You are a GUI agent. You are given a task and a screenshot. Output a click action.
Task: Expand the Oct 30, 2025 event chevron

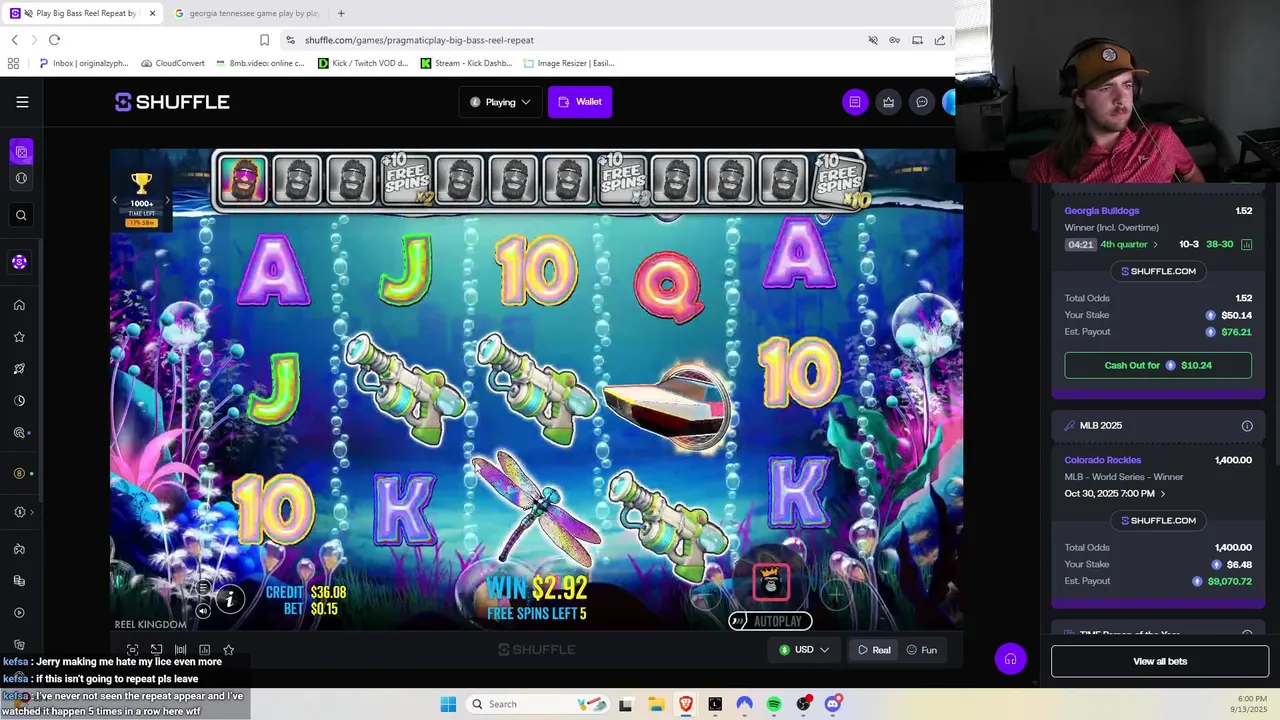[x=1162, y=494]
